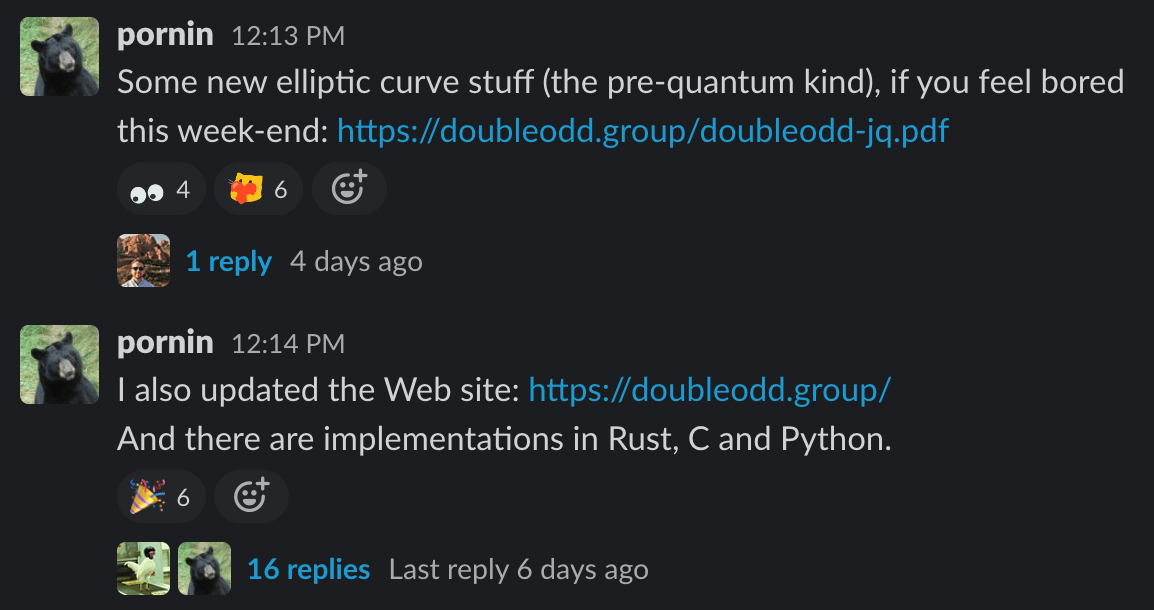Click the 'Last reply 6 days ago' label
Viewport: 1154px width, 610px height.
pos(519,570)
